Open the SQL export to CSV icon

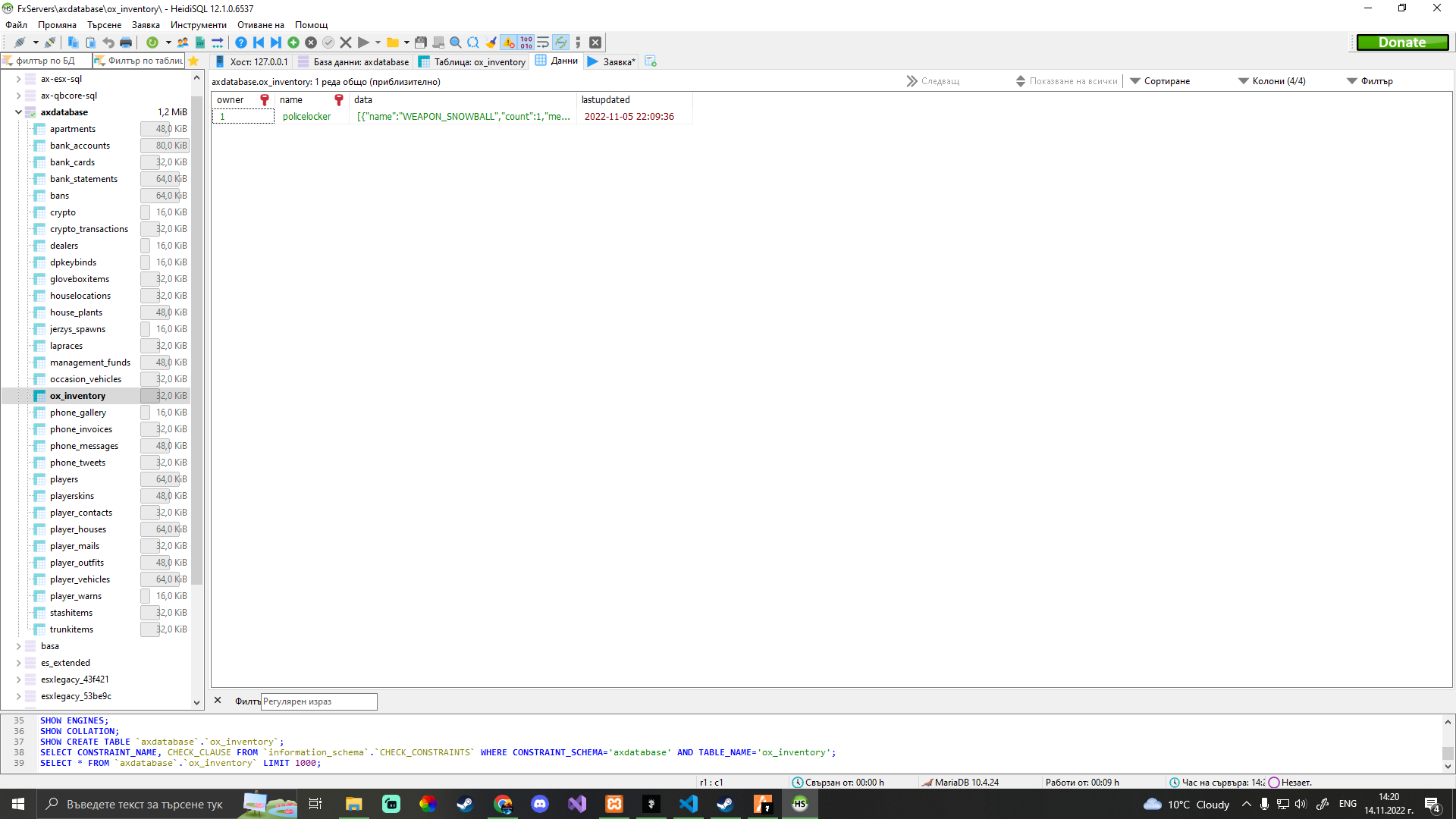201,42
